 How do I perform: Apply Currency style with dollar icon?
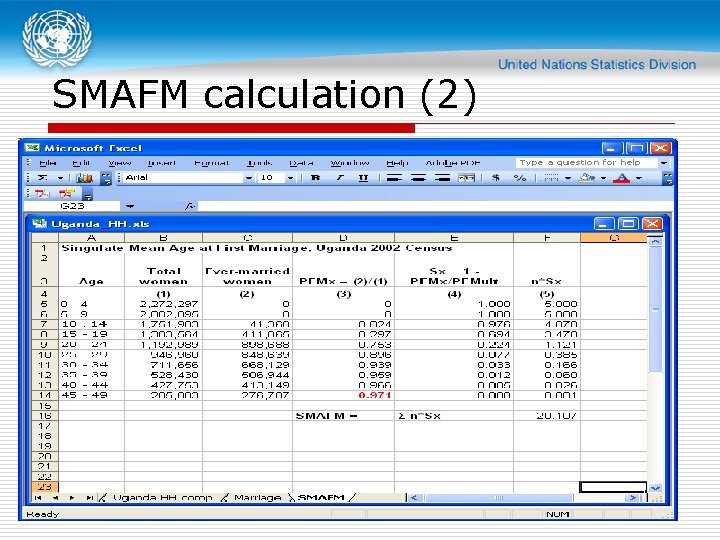pyautogui.click(x=495, y=178)
